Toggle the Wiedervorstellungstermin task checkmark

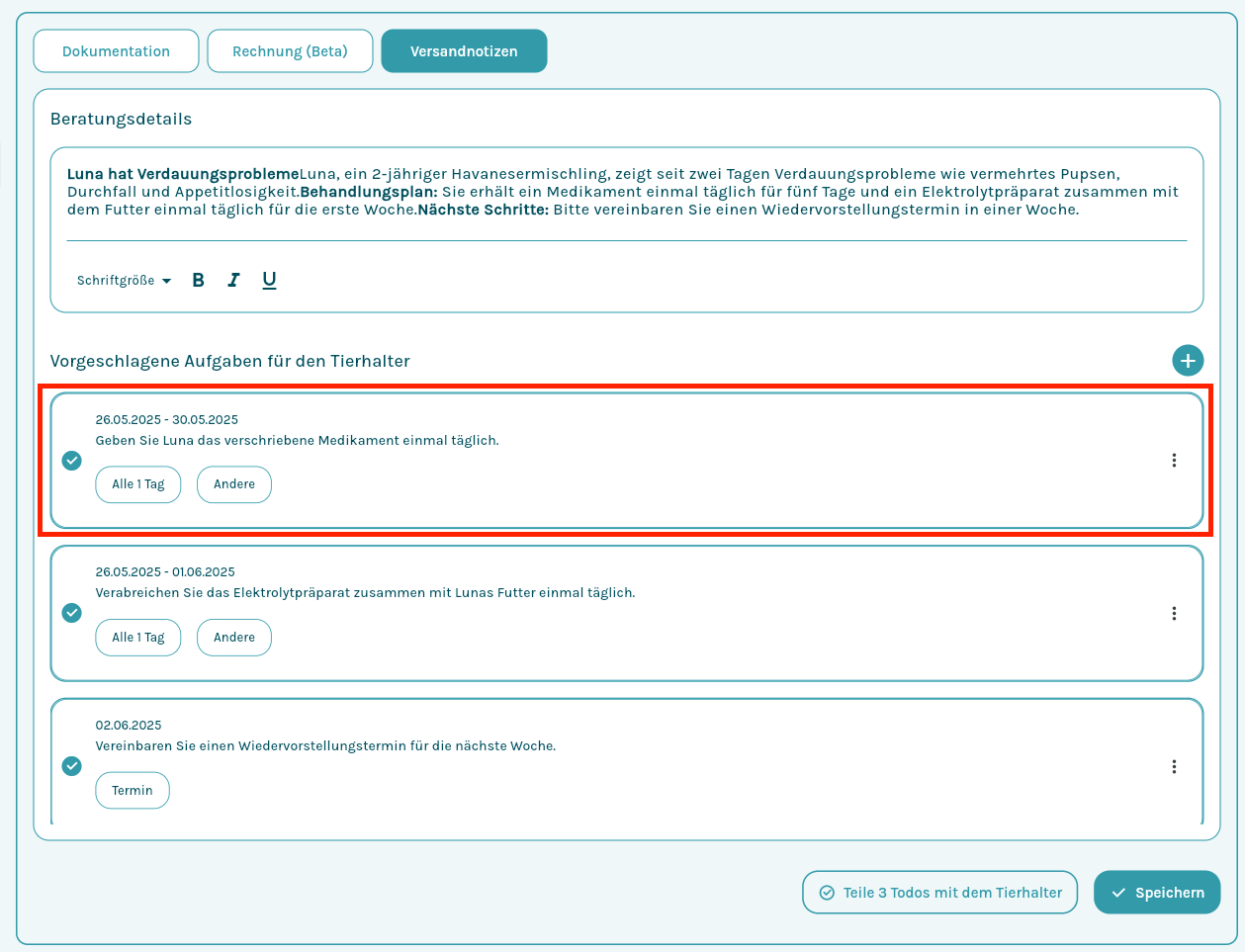[72, 766]
